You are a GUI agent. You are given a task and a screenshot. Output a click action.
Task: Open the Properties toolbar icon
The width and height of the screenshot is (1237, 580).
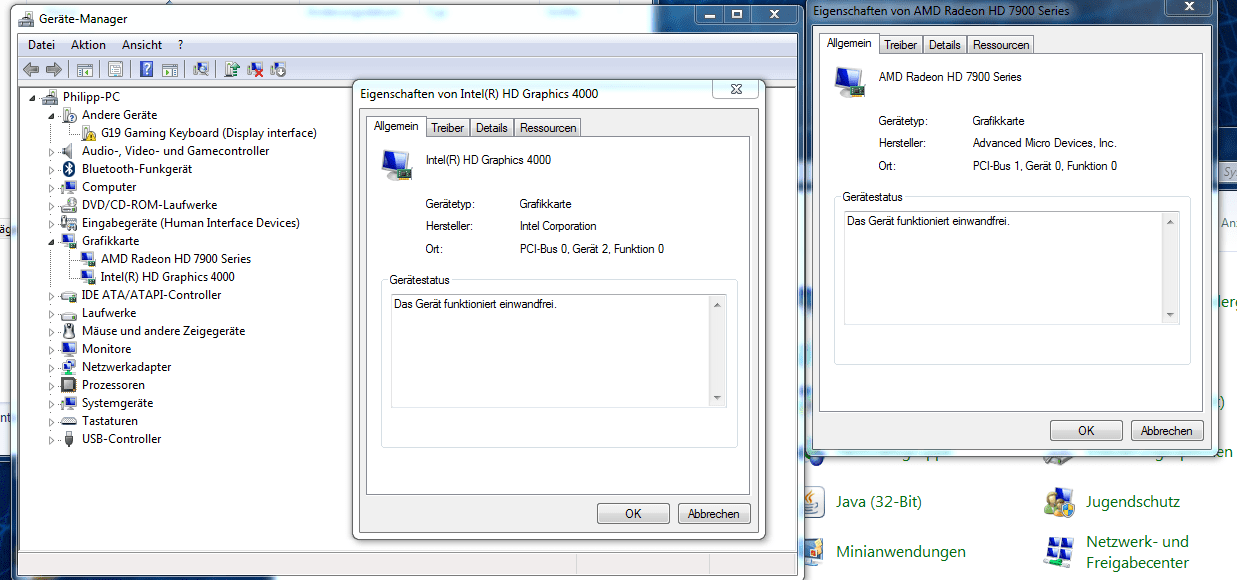[115, 69]
